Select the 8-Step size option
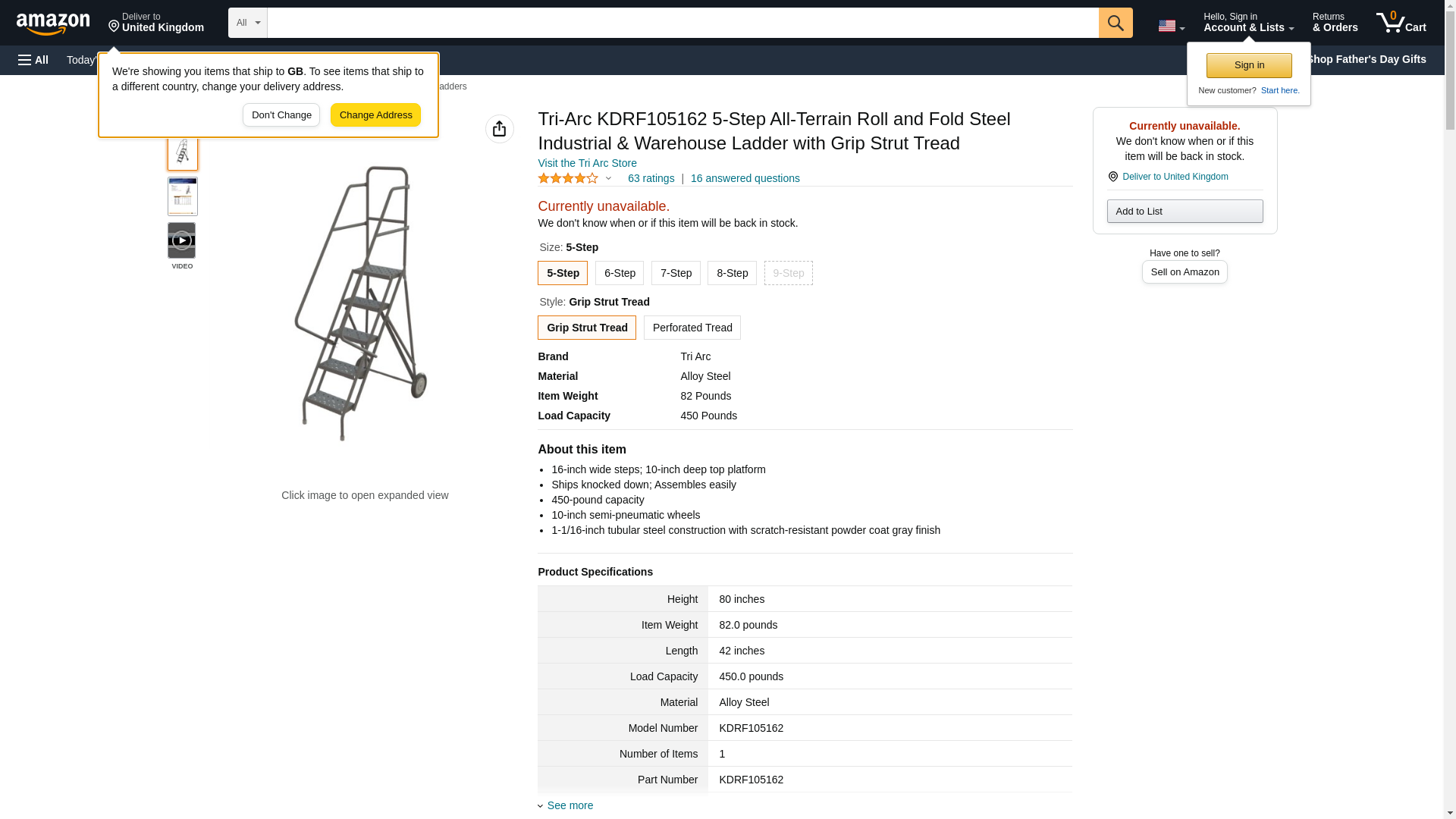Image resolution: width=1456 pixels, height=819 pixels. (731, 273)
